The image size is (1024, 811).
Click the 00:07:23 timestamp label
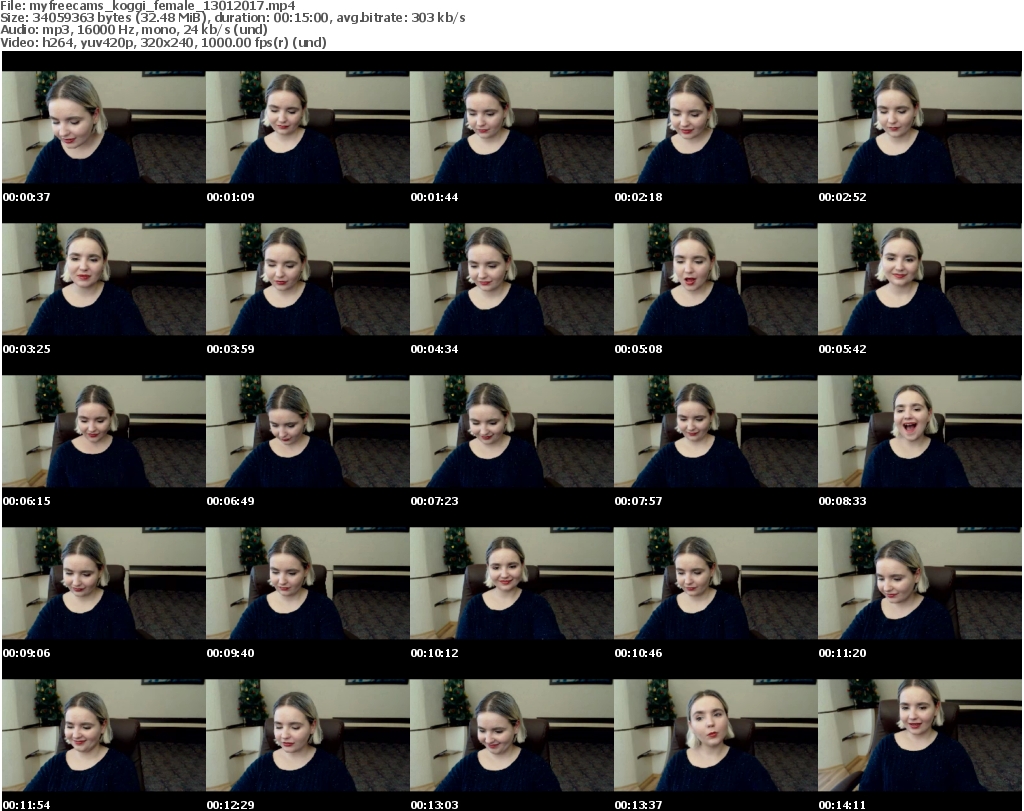434,501
